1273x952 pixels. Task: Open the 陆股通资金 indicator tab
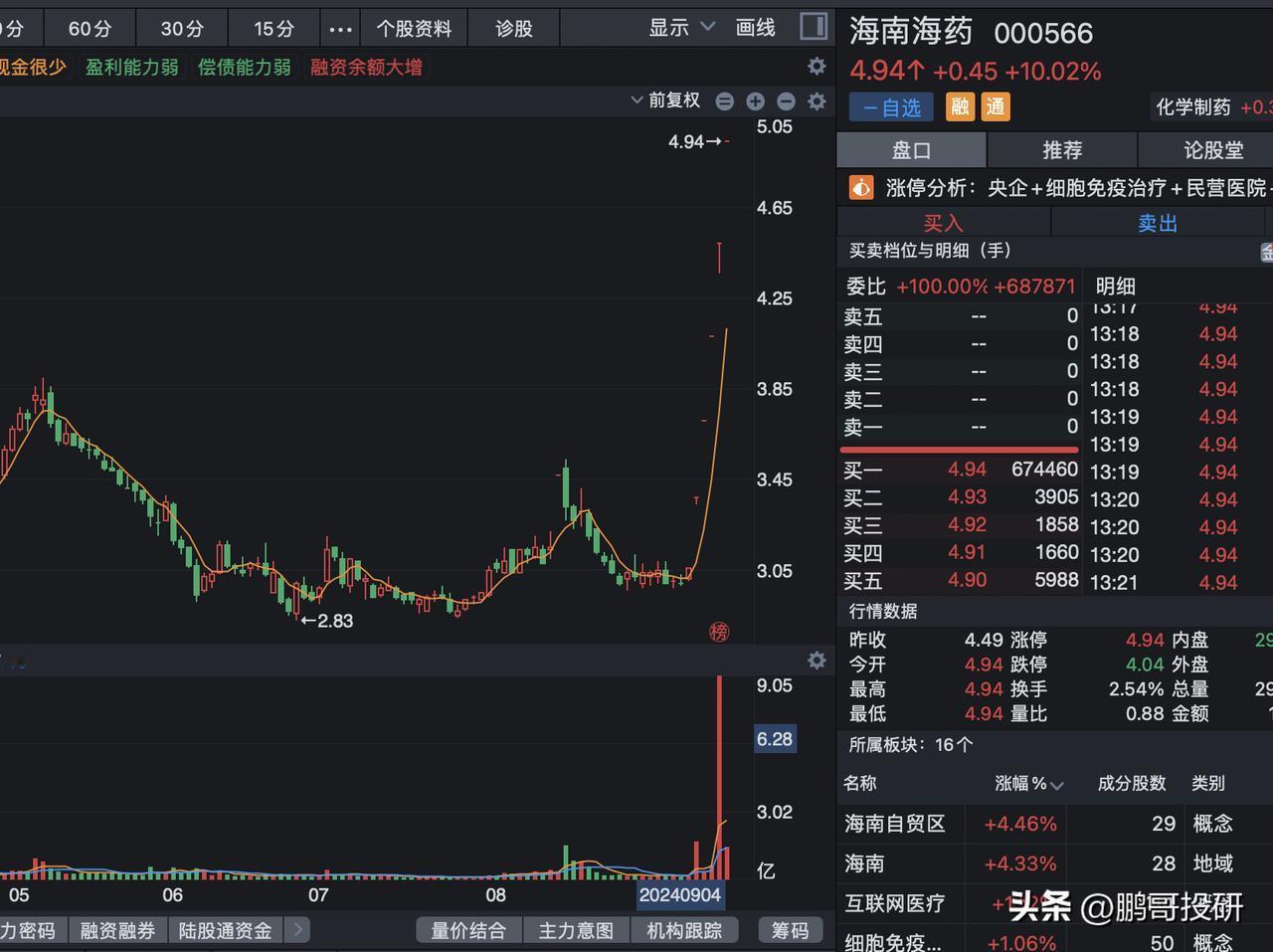tap(225, 930)
